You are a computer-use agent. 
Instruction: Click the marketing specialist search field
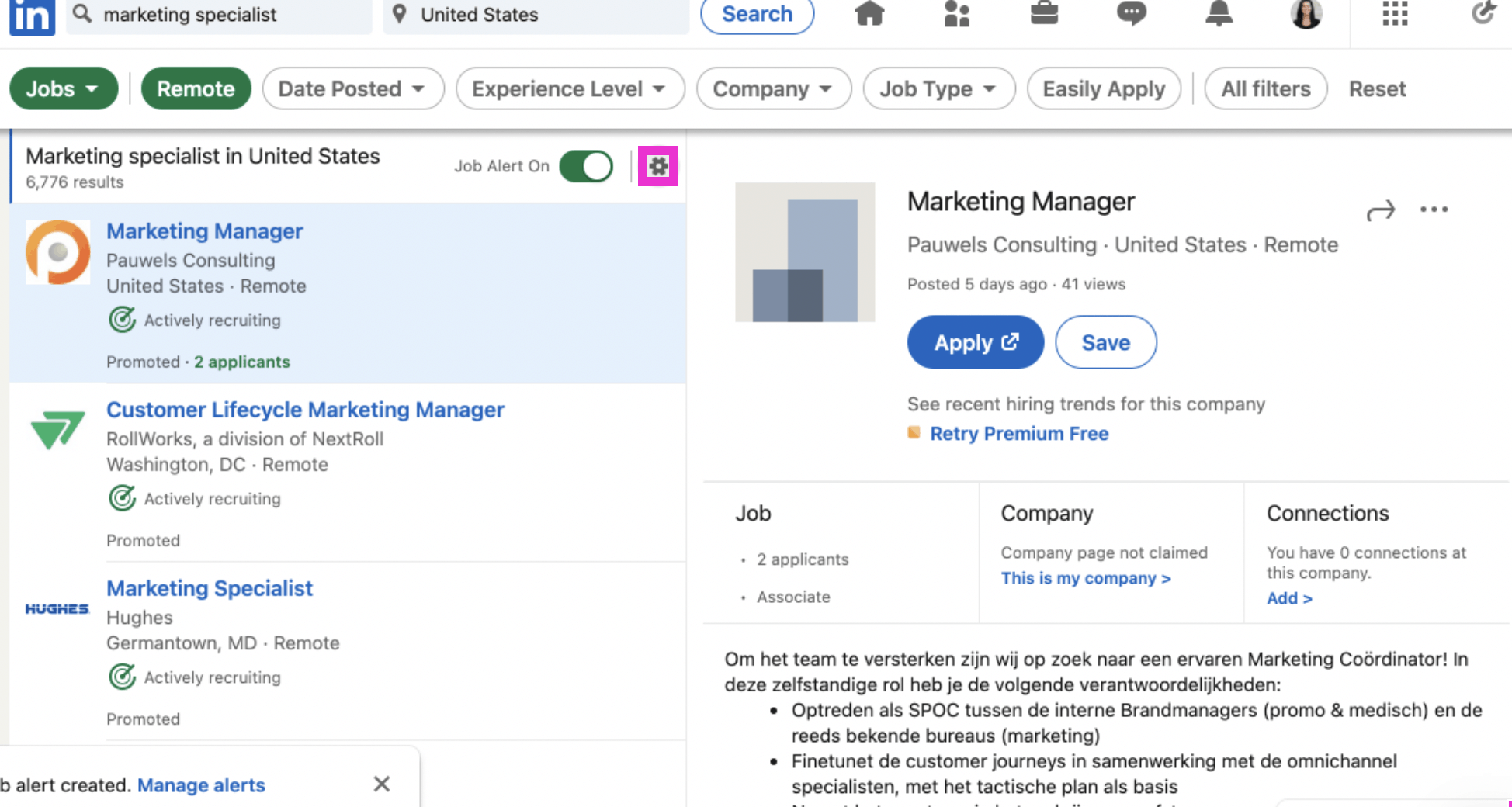tap(219, 16)
